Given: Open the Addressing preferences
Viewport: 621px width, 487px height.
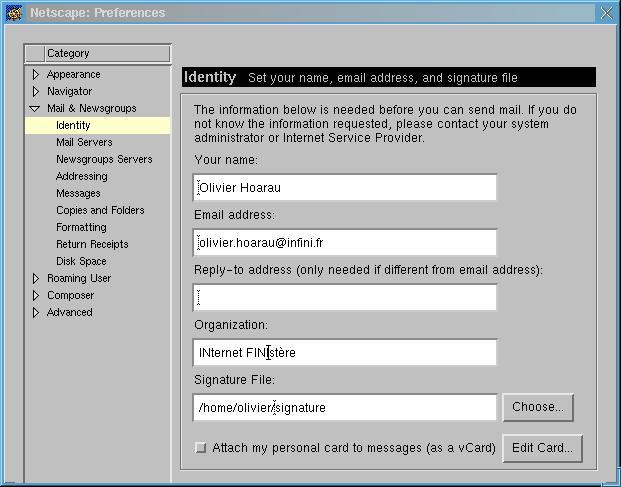Looking at the screenshot, I should (x=82, y=176).
